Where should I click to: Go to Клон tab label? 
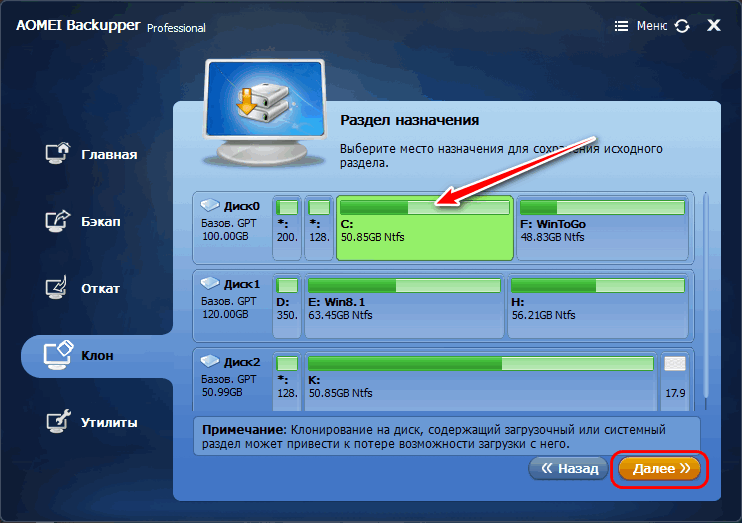tap(97, 356)
